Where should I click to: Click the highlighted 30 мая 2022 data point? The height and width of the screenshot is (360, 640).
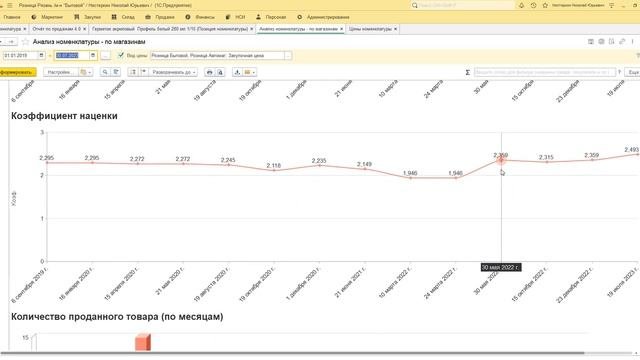[501, 161]
